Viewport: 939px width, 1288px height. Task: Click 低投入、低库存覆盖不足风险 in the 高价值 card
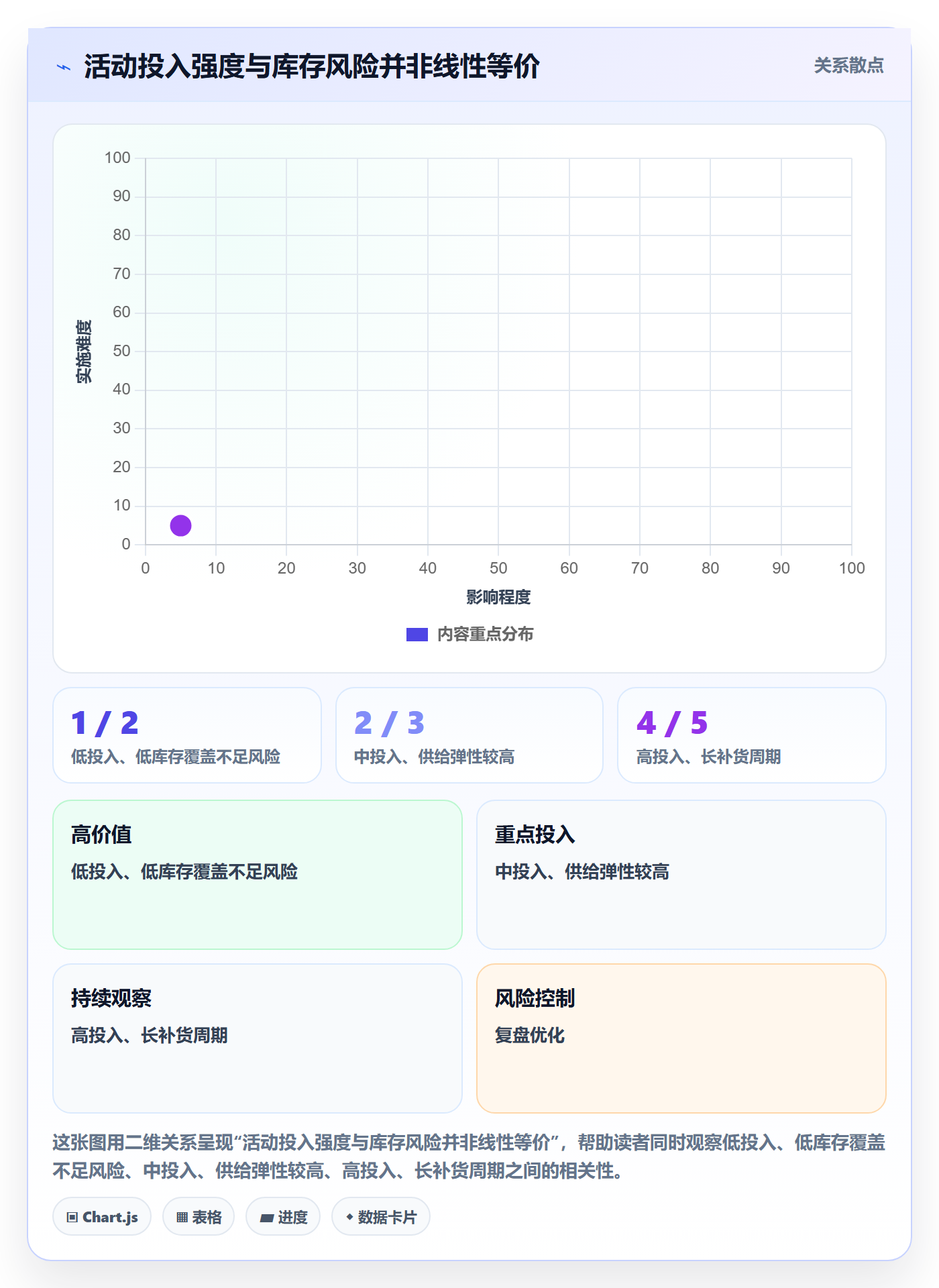click(x=184, y=871)
